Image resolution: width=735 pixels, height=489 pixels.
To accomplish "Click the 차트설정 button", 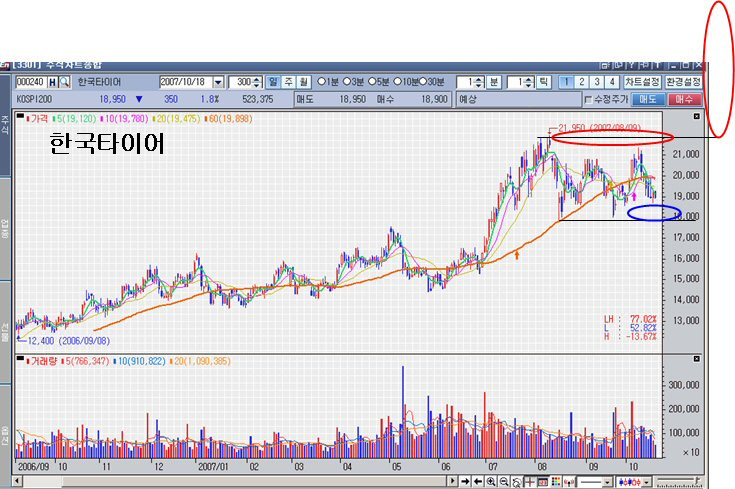I will pyautogui.click(x=642, y=82).
